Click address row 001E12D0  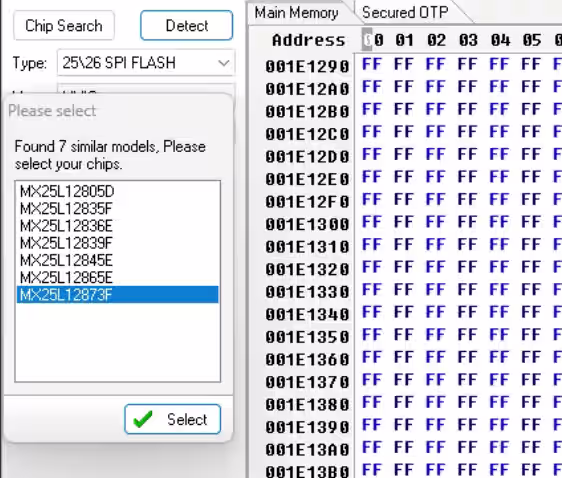308,157
